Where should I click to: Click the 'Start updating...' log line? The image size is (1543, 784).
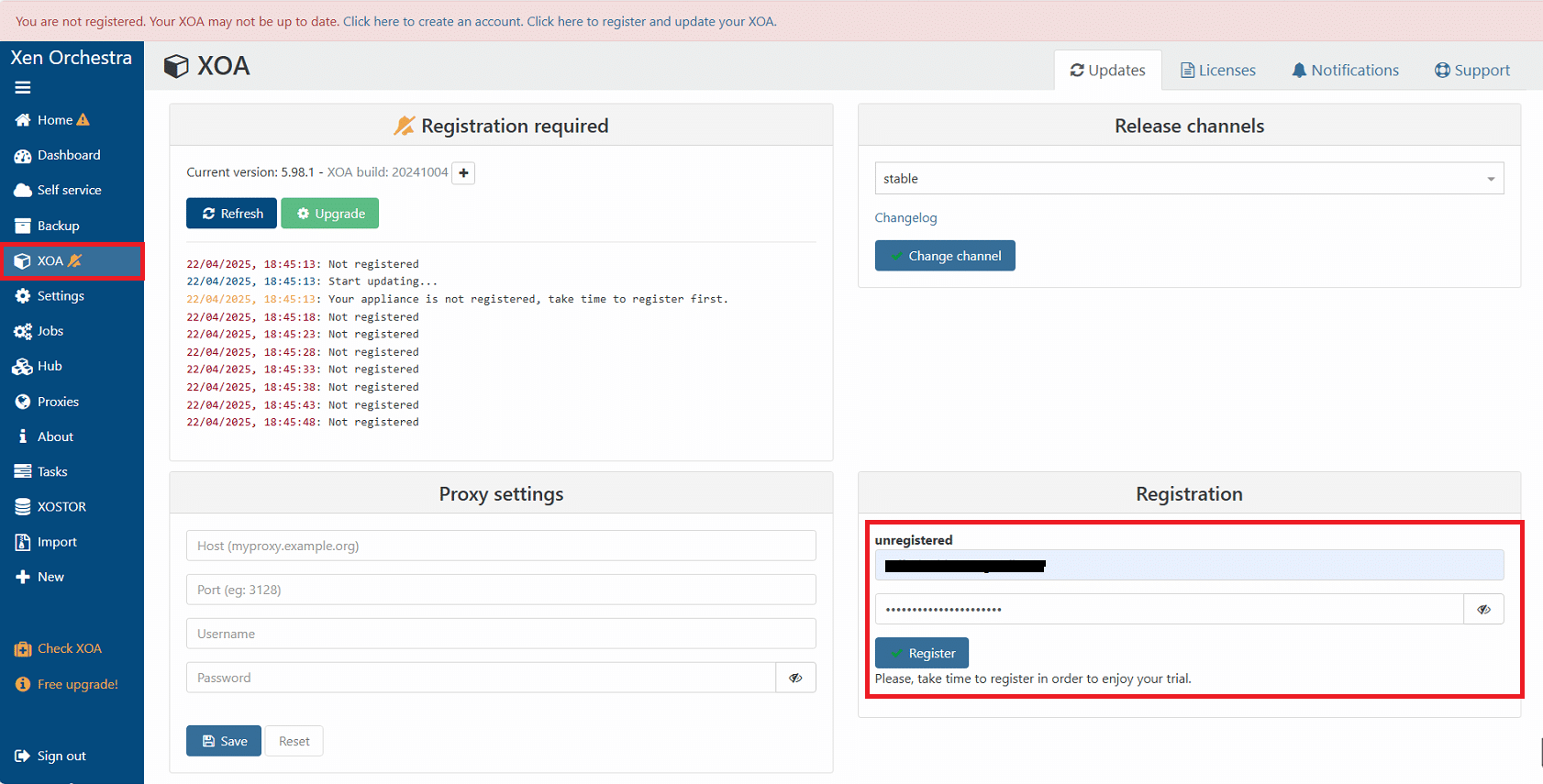pos(312,282)
